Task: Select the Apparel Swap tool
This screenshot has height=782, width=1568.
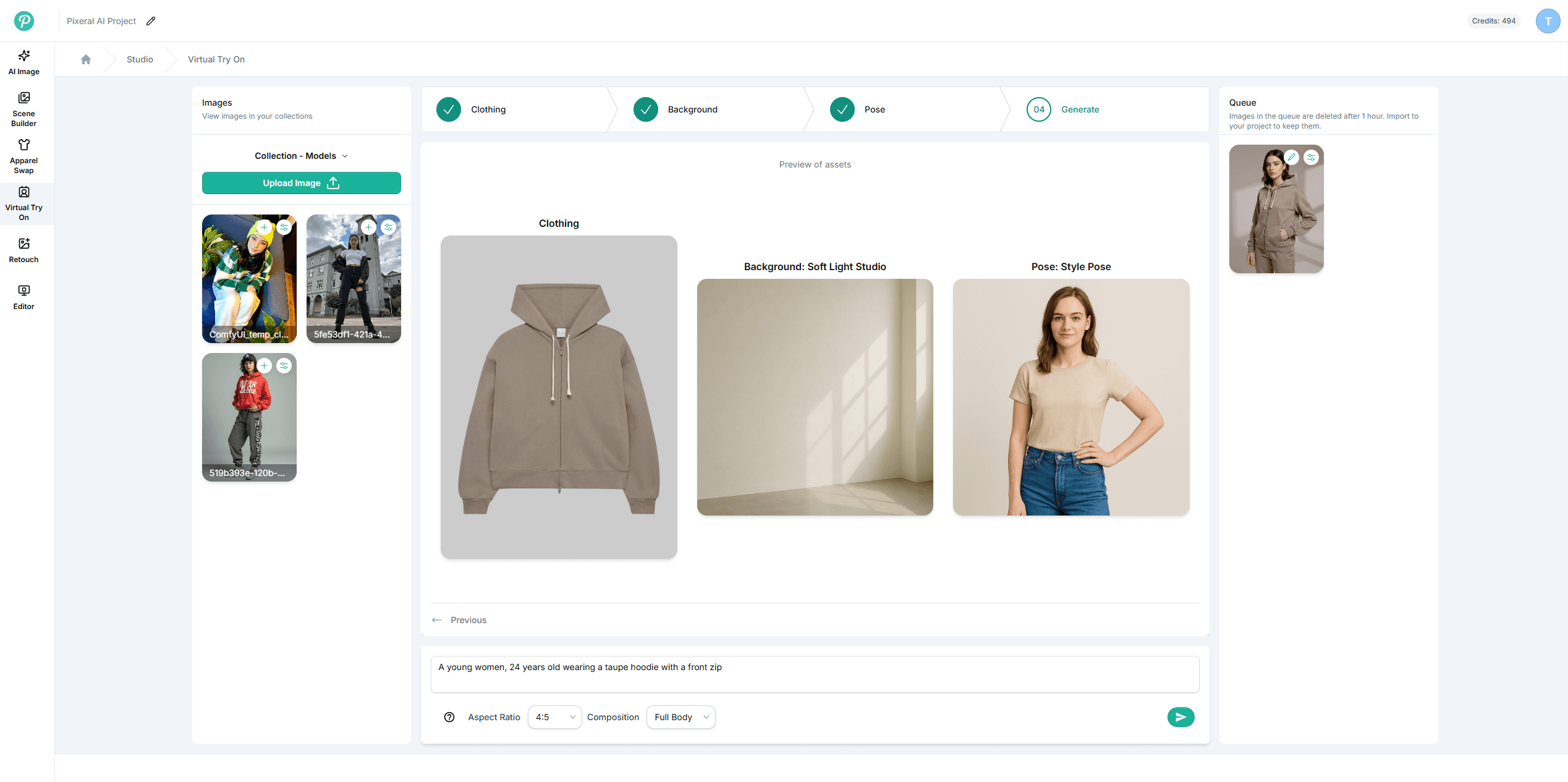Action: (23, 155)
